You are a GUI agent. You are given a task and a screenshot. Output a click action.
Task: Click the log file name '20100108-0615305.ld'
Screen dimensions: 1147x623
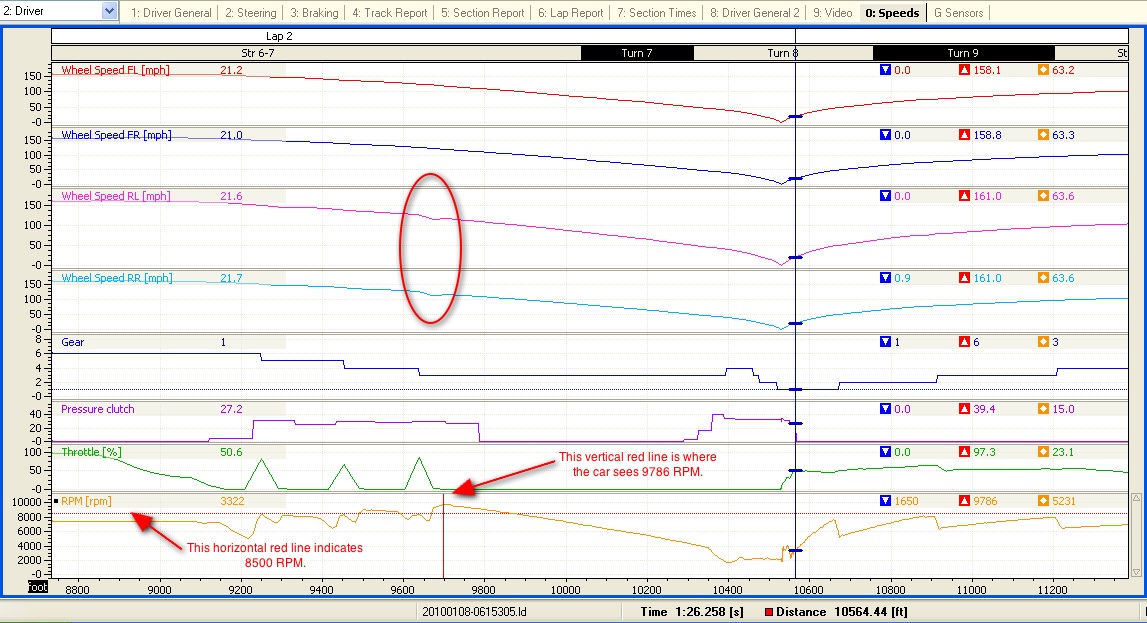pyautogui.click(x=474, y=612)
